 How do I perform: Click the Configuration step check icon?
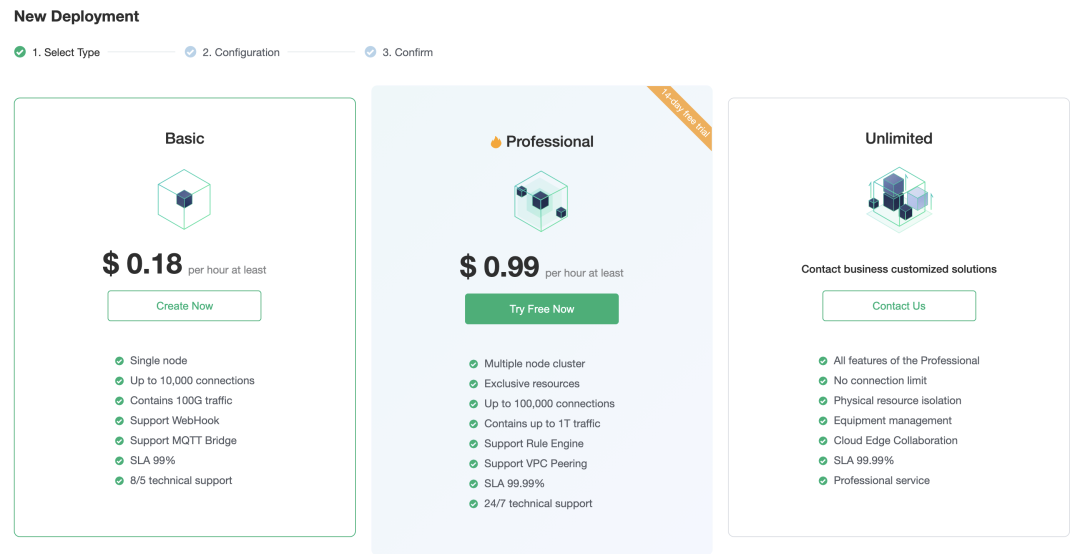[x=190, y=52]
